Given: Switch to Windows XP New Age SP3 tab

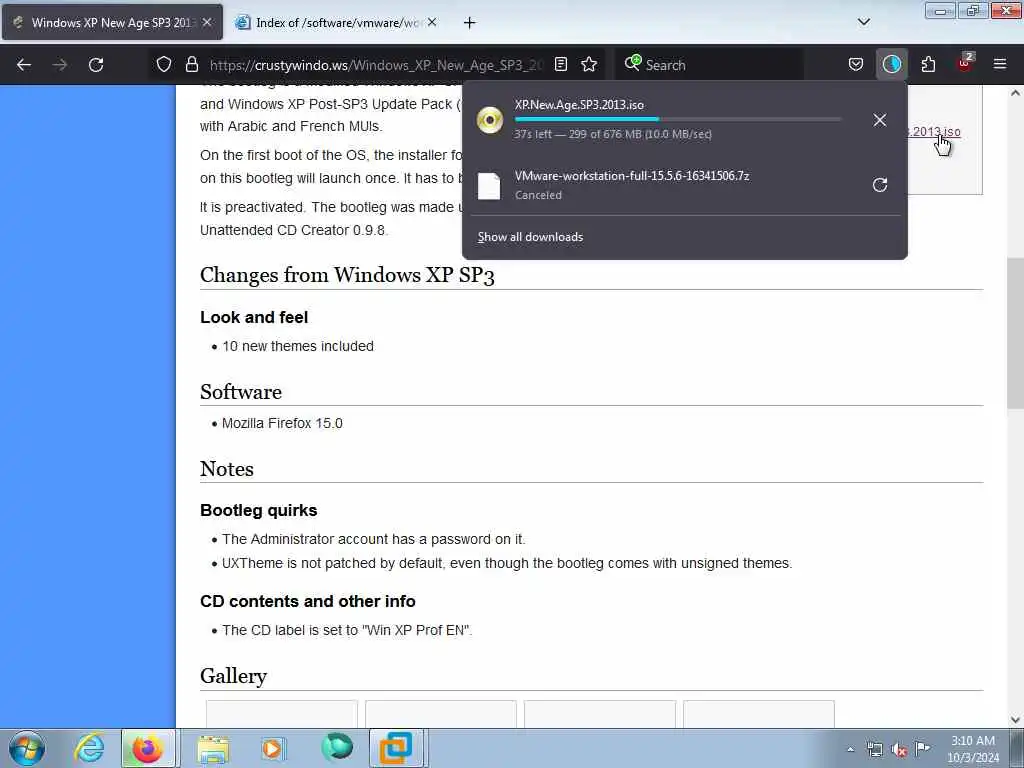Looking at the screenshot, I should (x=112, y=22).
